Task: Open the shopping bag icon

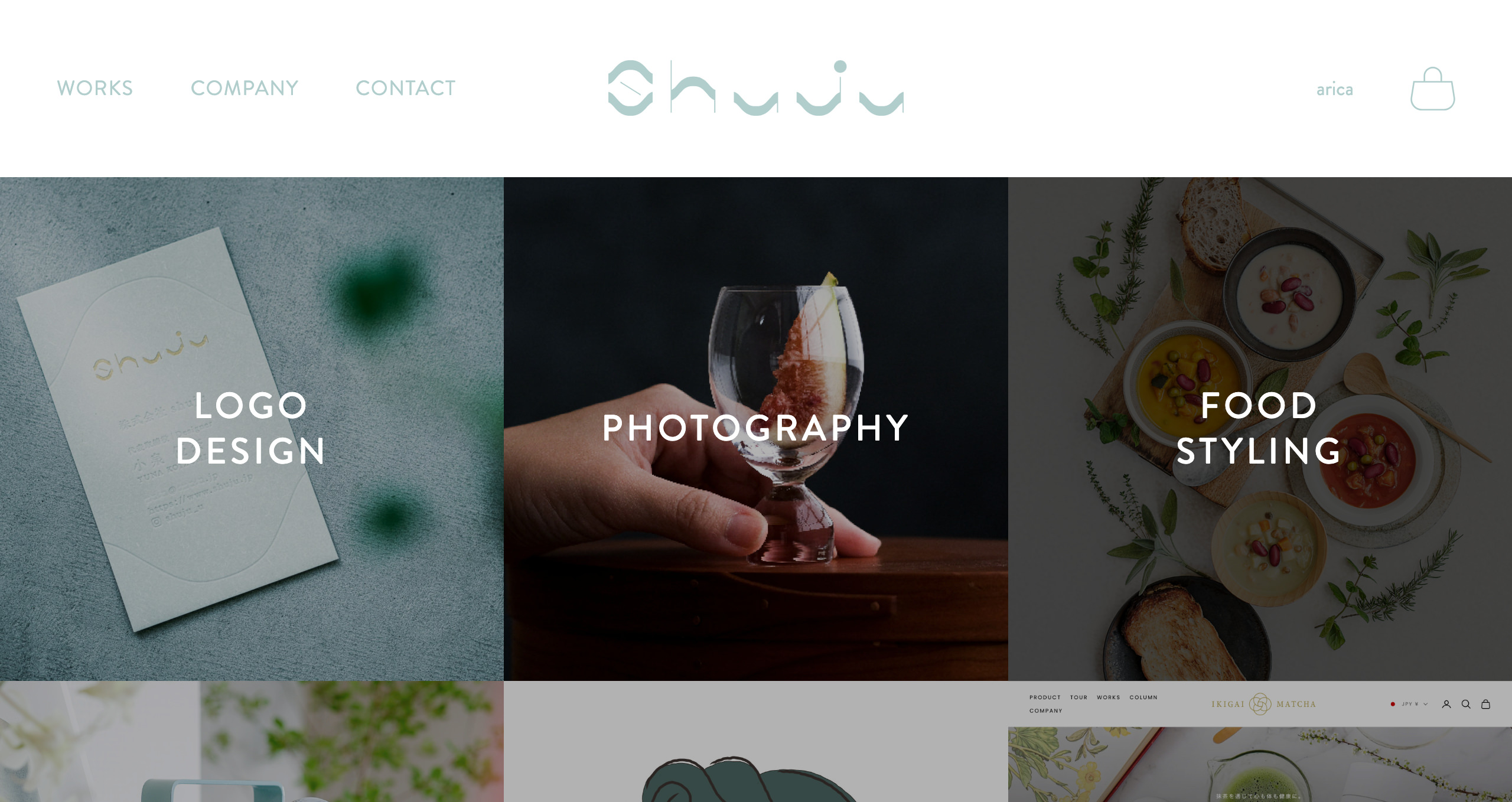Action: pos(1432,89)
